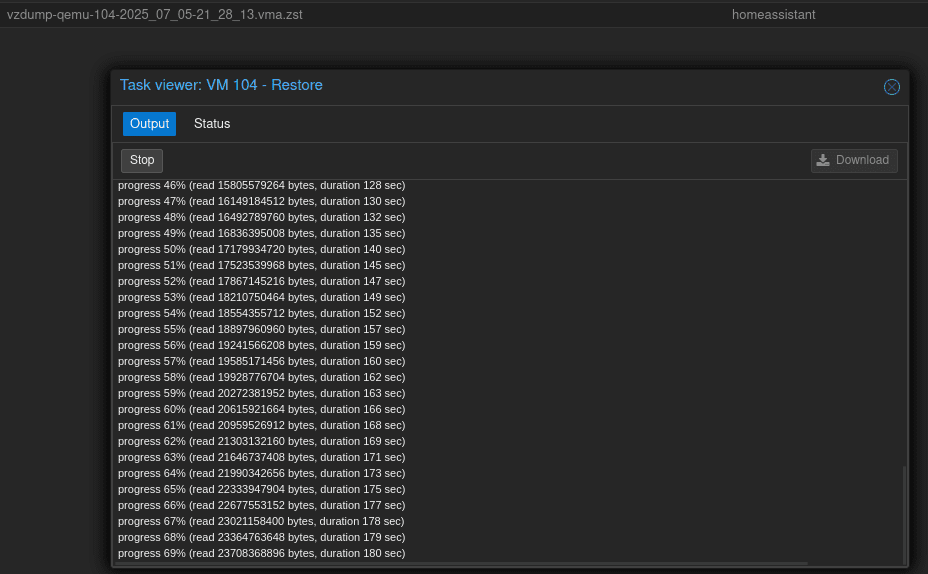Screen dimensions: 928x574
Task: Stop the running restore task
Action: (x=142, y=160)
